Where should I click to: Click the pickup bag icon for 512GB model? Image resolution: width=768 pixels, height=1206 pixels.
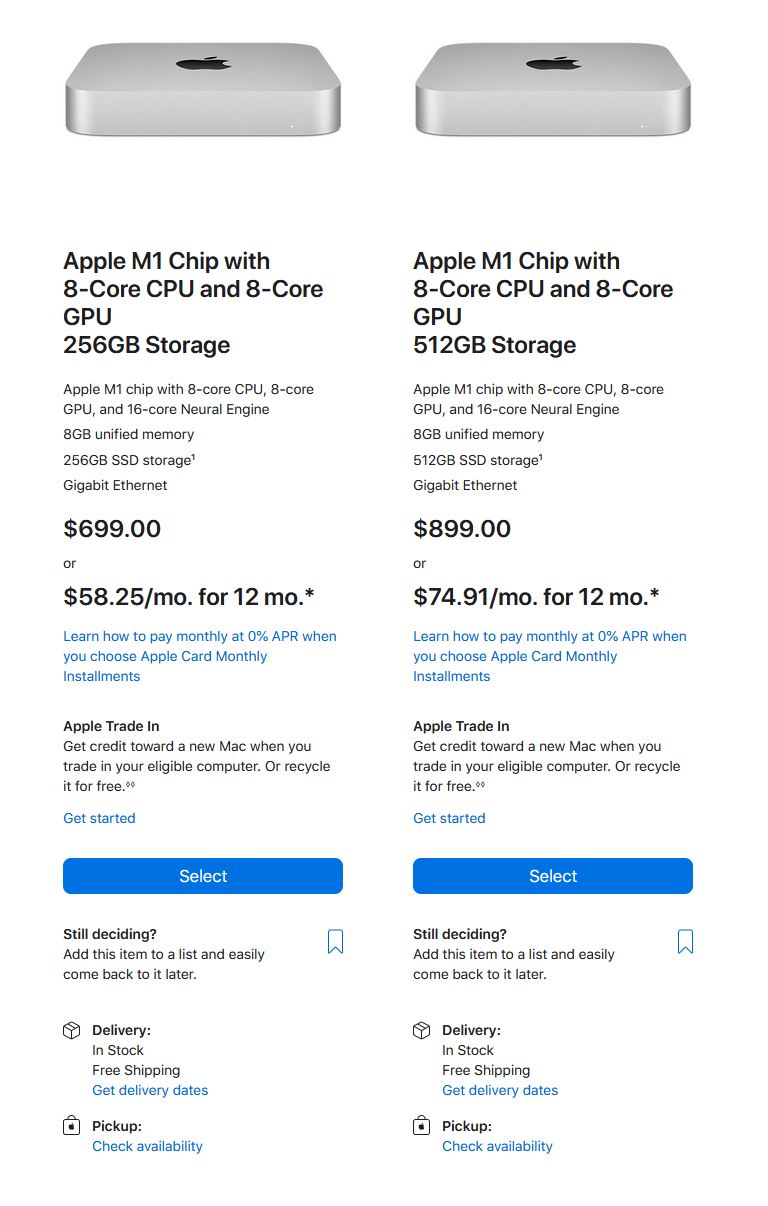[x=421, y=1126]
